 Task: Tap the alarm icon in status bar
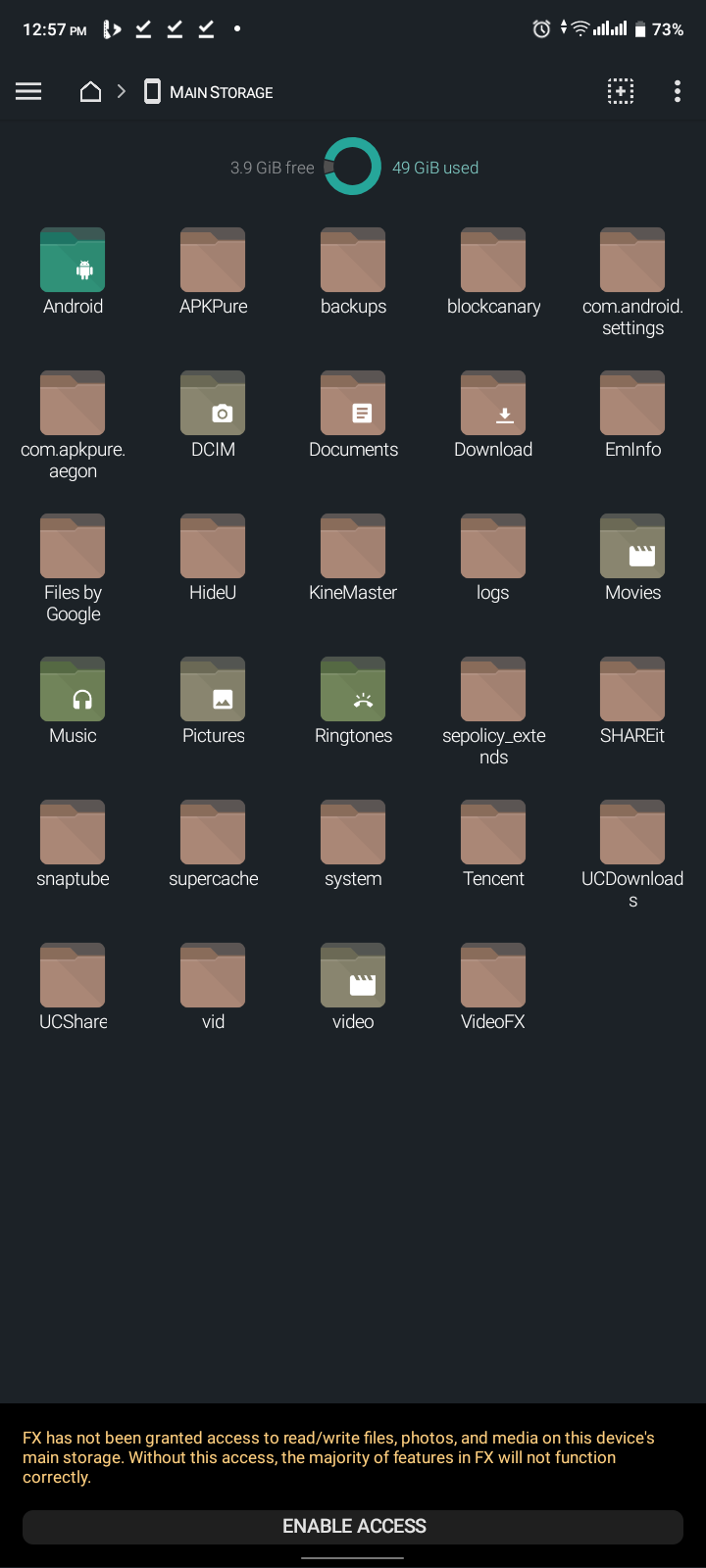pyautogui.click(x=540, y=29)
